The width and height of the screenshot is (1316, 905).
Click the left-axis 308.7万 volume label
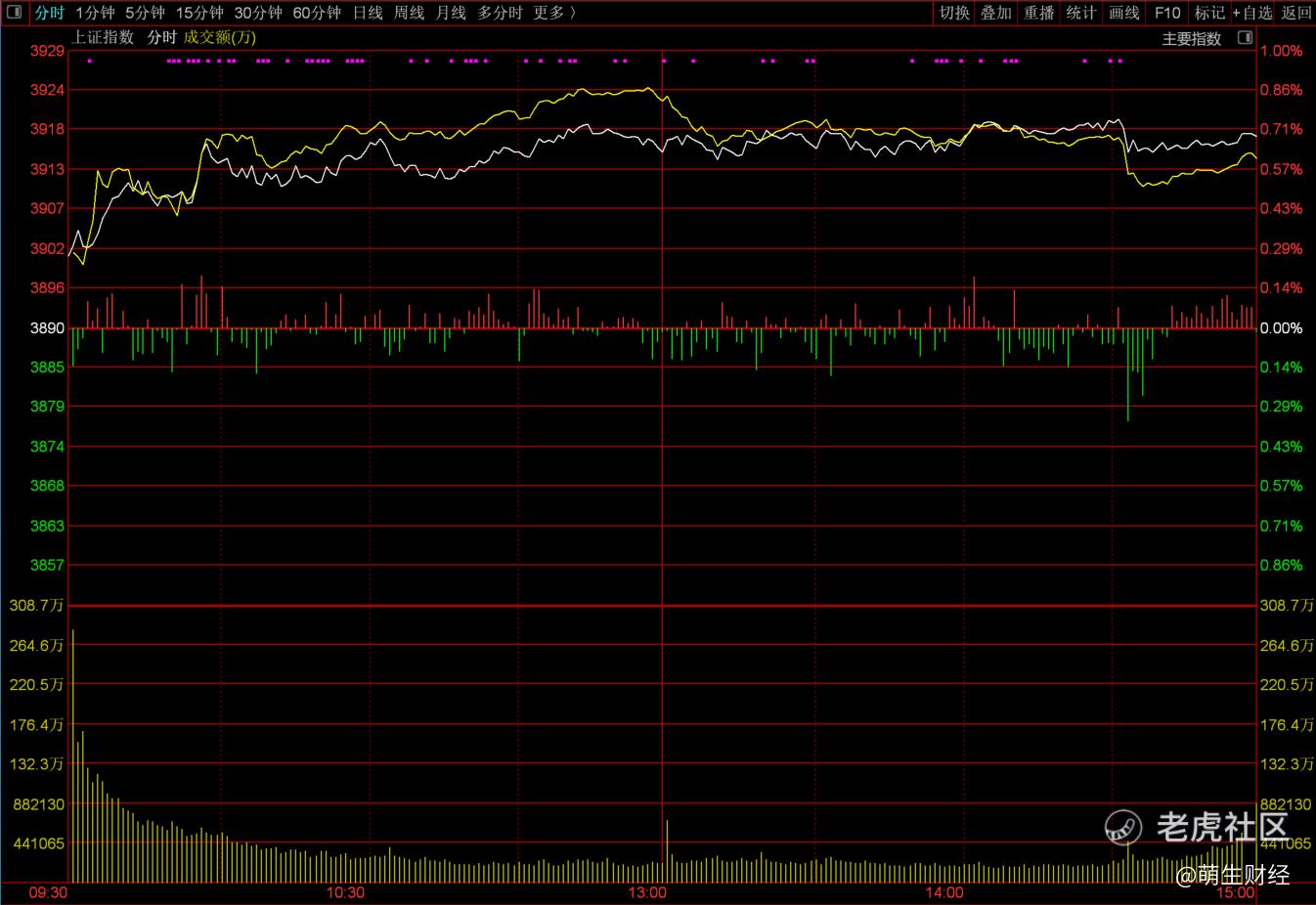pos(36,606)
